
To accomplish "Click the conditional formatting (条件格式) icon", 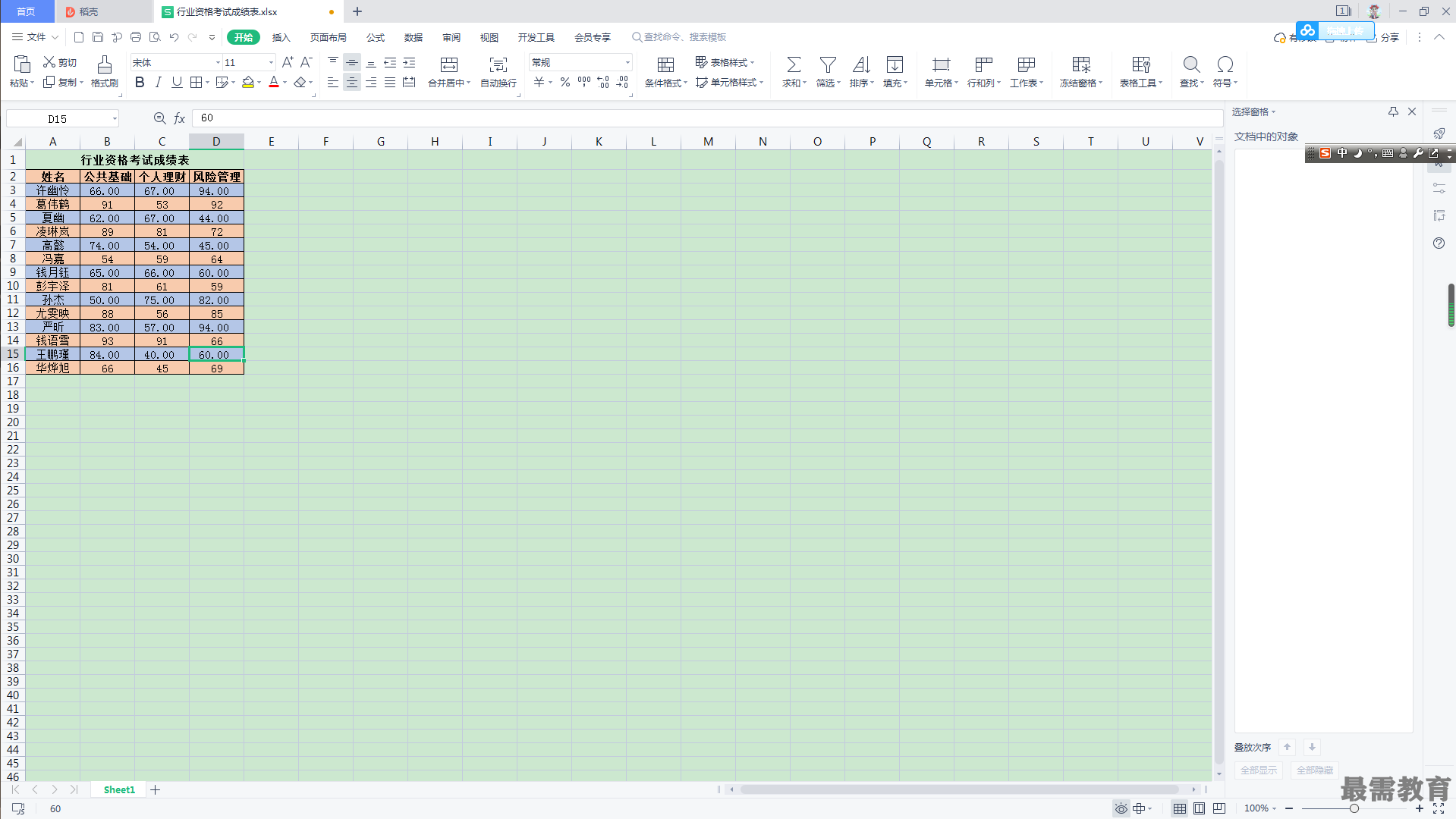I will [x=665, y=64].
